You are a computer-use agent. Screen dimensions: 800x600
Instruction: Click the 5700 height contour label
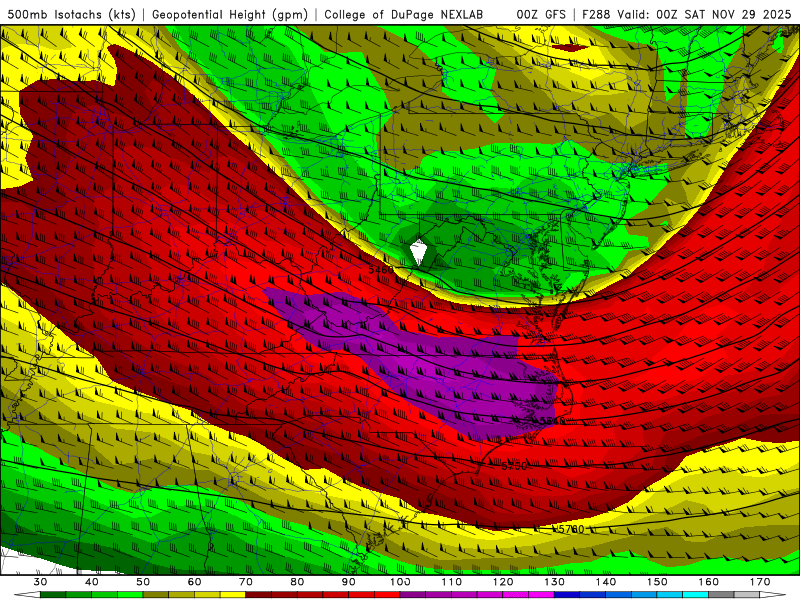[x=514, y=466]
